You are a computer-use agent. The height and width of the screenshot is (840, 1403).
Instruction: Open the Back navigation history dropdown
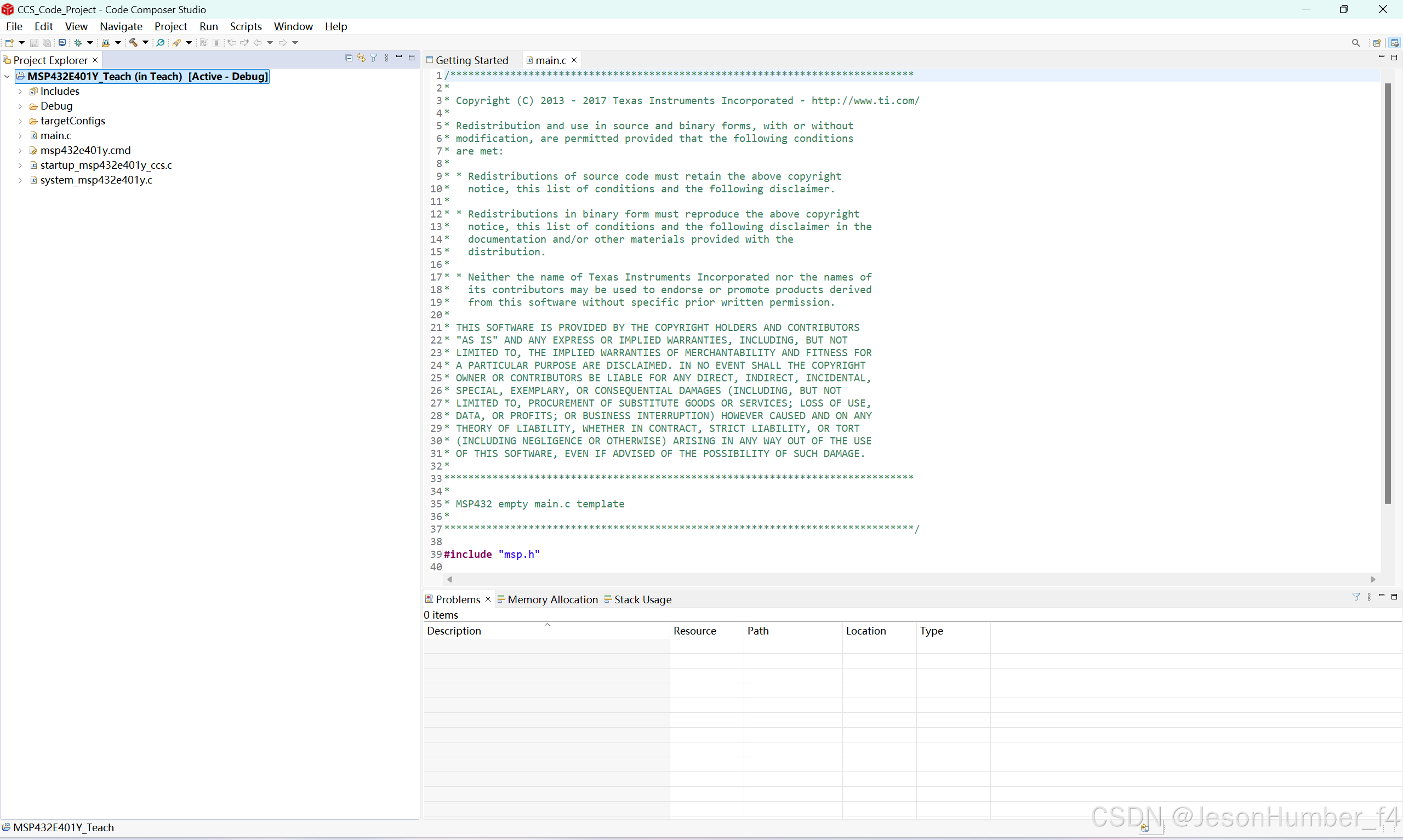click(271, 42)
